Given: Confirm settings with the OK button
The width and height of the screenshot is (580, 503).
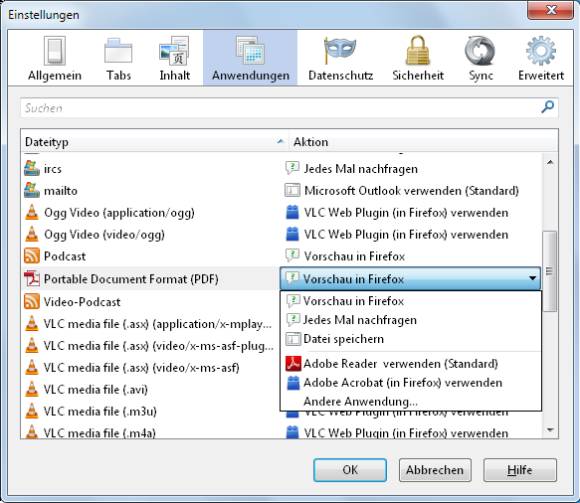Looking at the screenshot, I should [350, 470].
